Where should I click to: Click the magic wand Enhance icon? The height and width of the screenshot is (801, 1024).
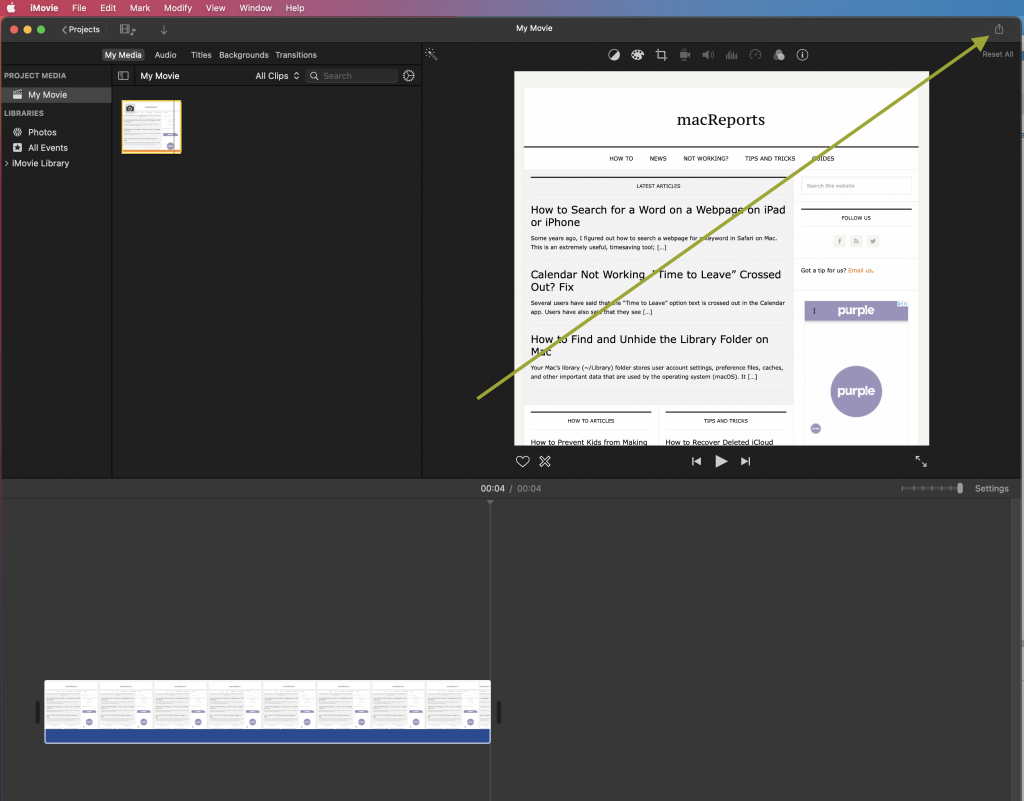(431, 54)
